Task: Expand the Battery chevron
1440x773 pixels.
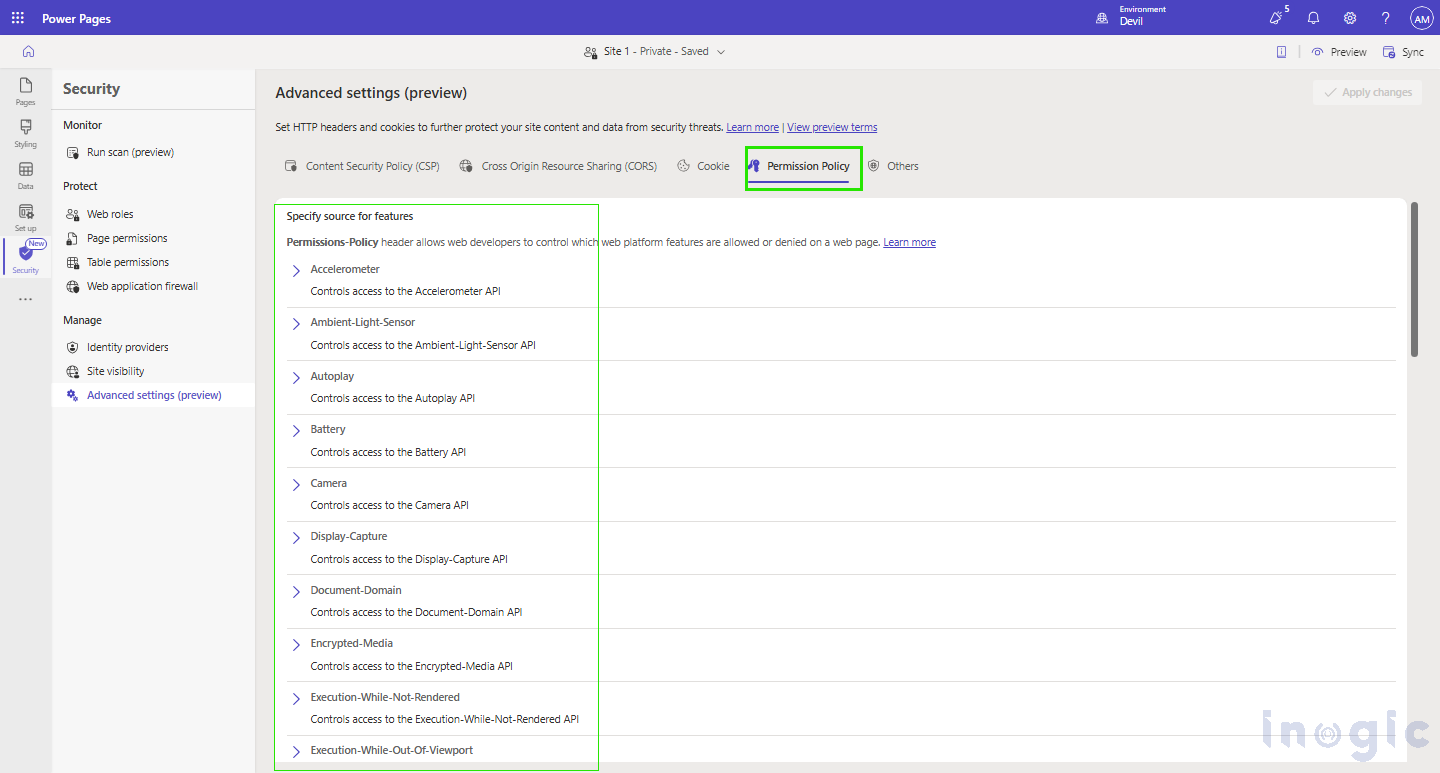Action: [296, 431]
